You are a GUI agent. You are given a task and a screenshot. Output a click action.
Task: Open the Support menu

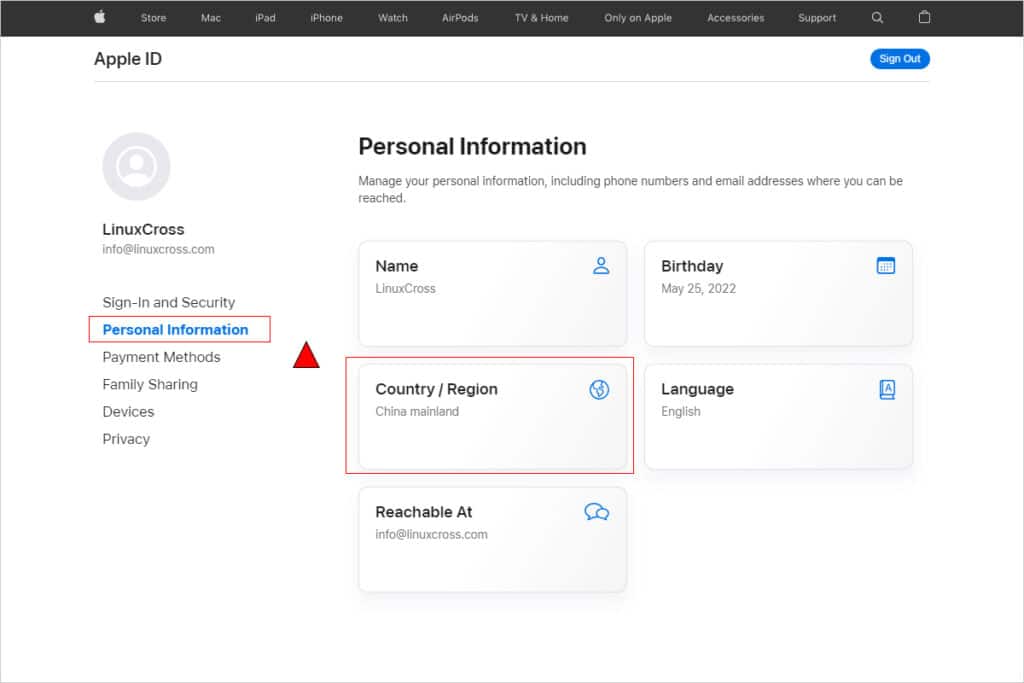(x=817, y=18)
